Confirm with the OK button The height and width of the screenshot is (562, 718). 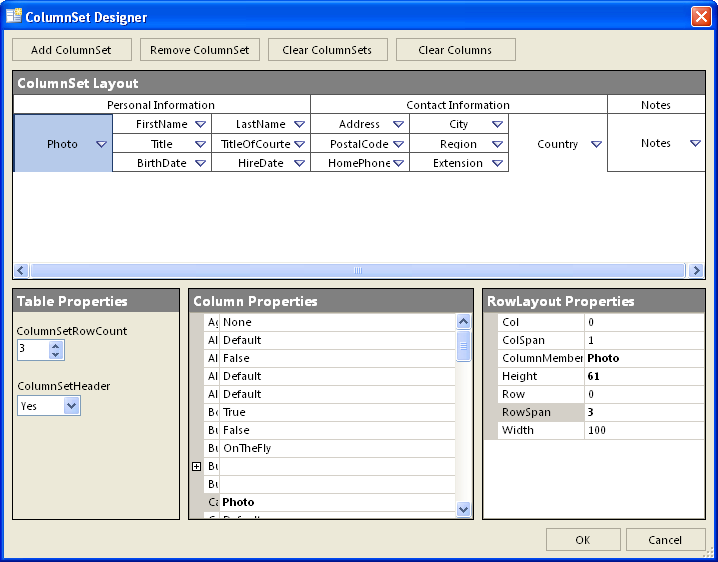pos(583,540)
